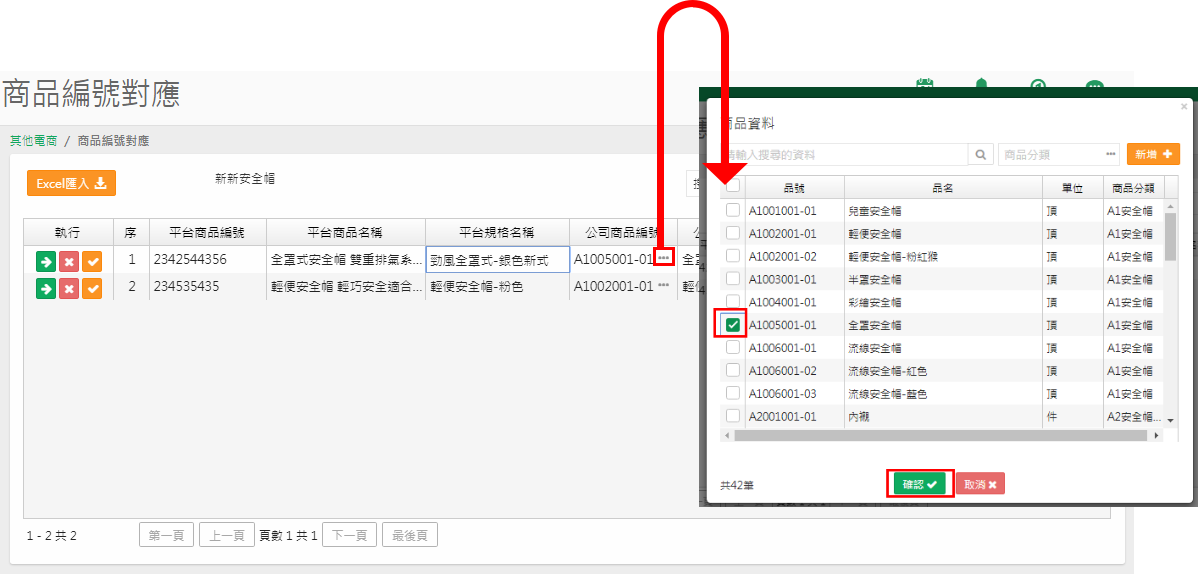The width and height of the screenshot is (1198, 575).
Task: Click the 上一頁 previous page button
Action: pyautogui.click(x=227, y=535)
